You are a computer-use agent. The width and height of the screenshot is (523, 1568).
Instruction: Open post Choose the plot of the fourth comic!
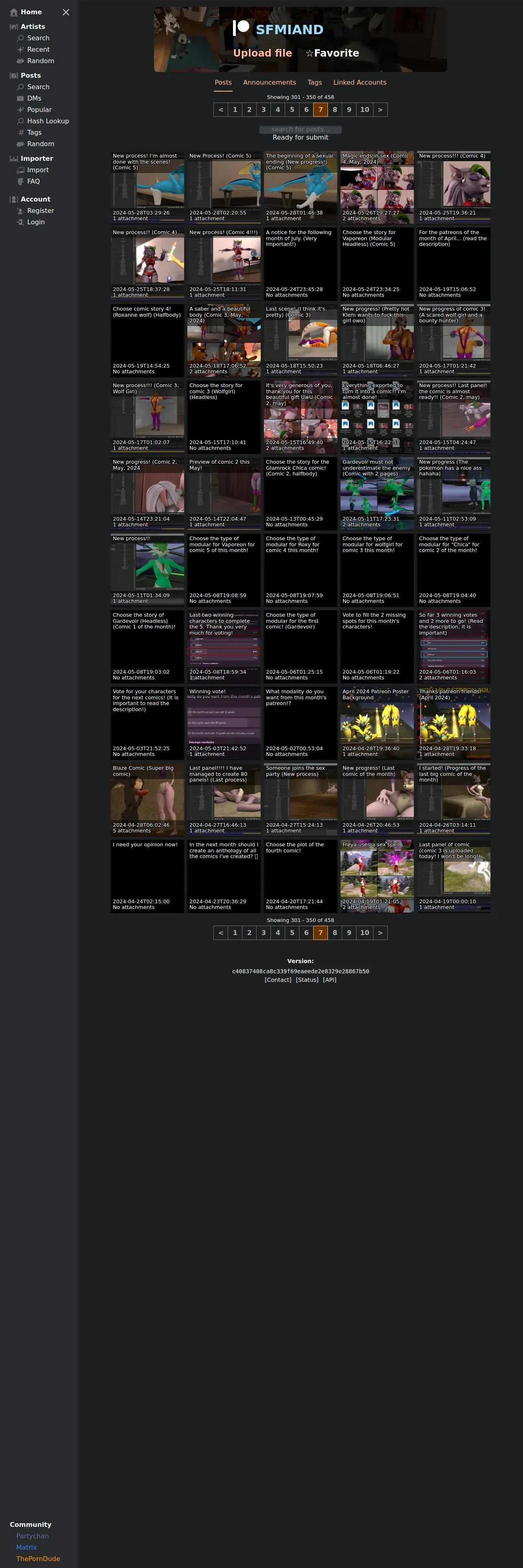click(x=300, y=876)
